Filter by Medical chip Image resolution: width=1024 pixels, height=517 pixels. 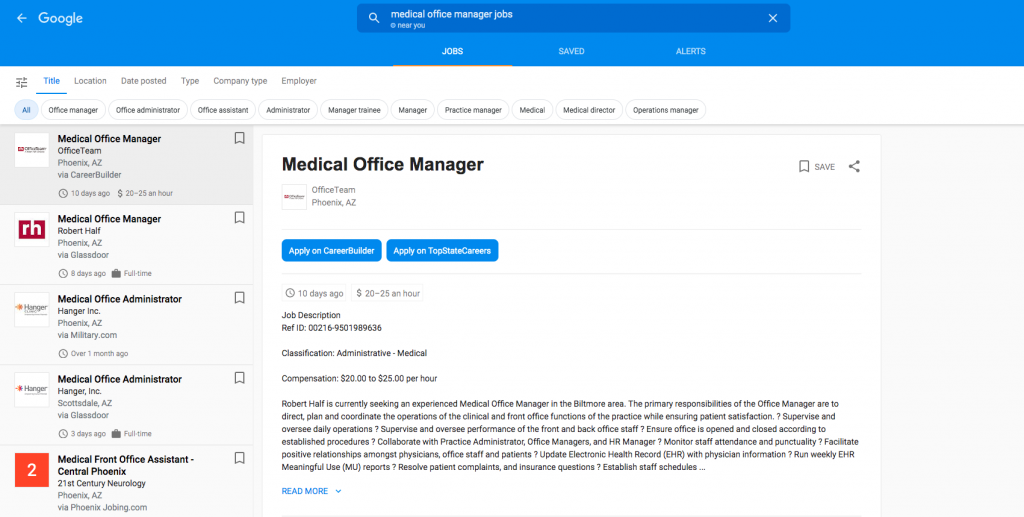532,110
